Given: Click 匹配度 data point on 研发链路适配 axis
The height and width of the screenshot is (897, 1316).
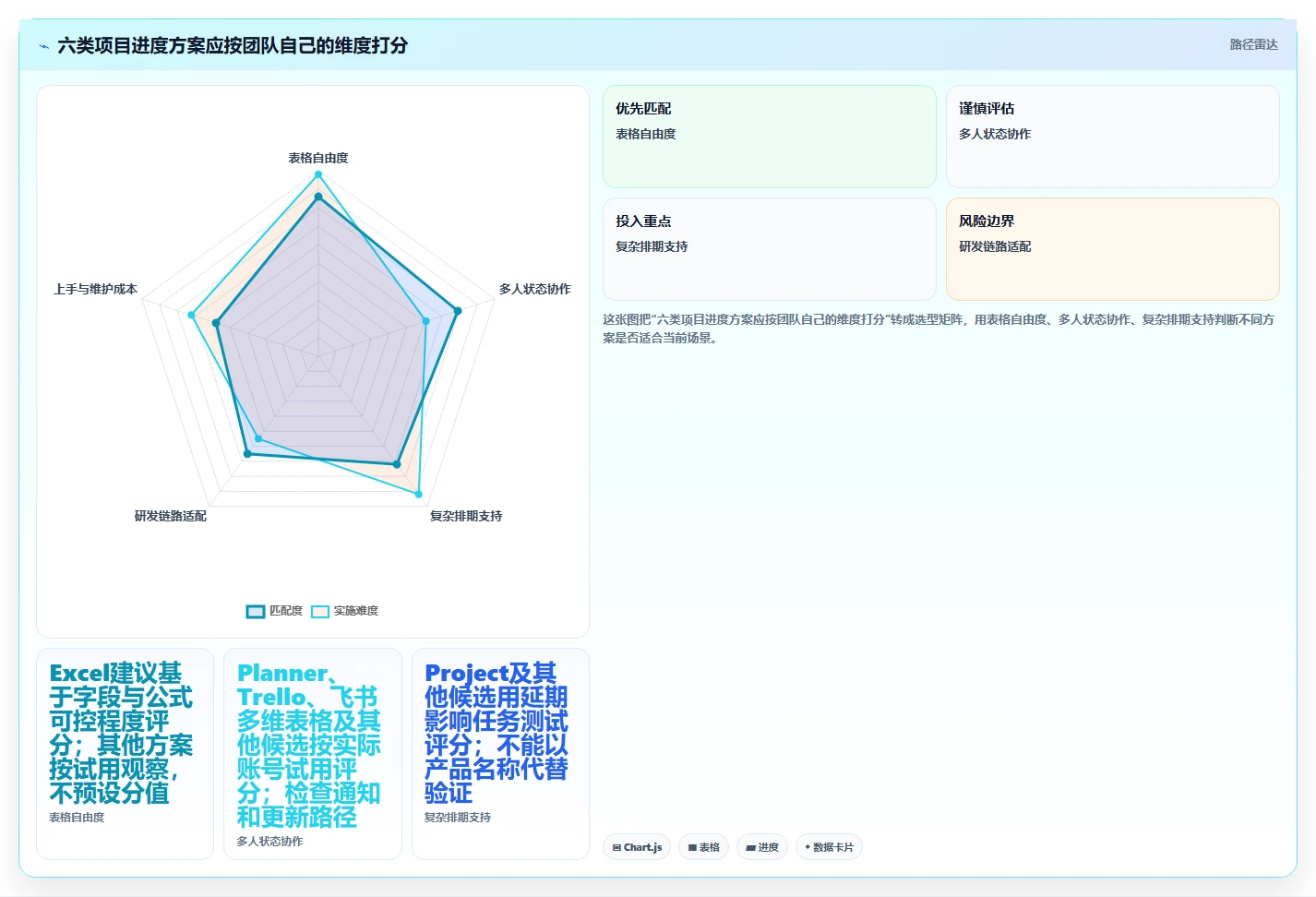Looking at the screenshot, I should [247, 453].
